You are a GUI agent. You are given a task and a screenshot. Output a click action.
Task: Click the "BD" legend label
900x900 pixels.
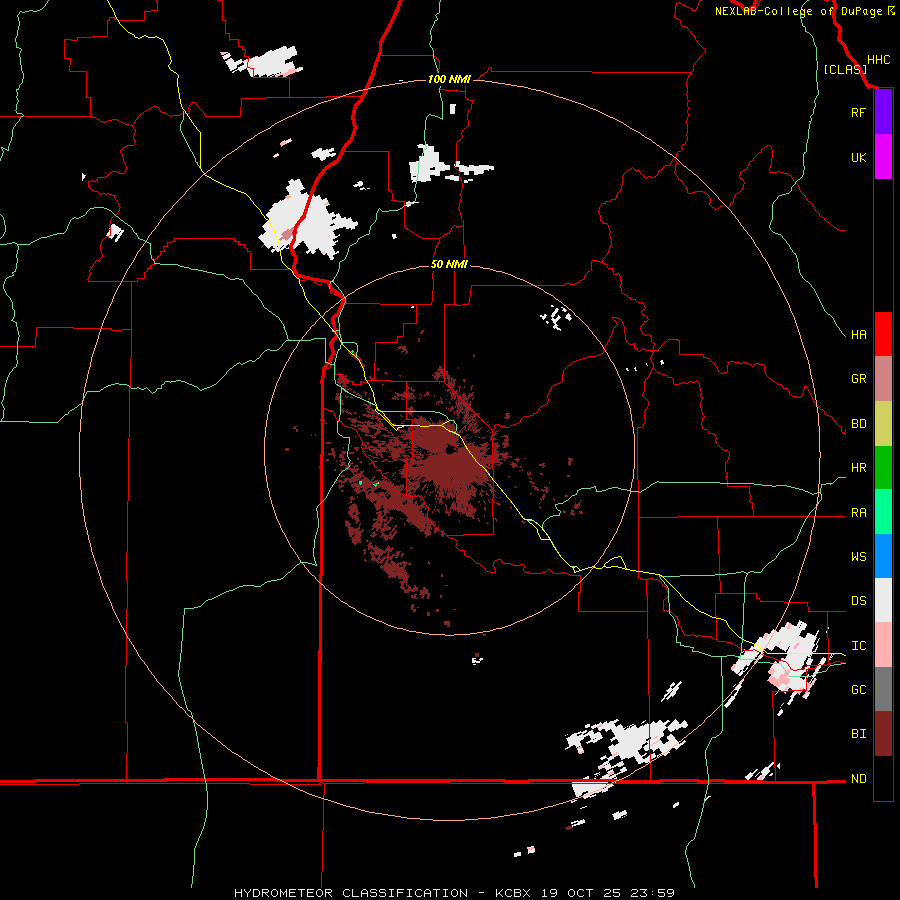click(858, 424)
